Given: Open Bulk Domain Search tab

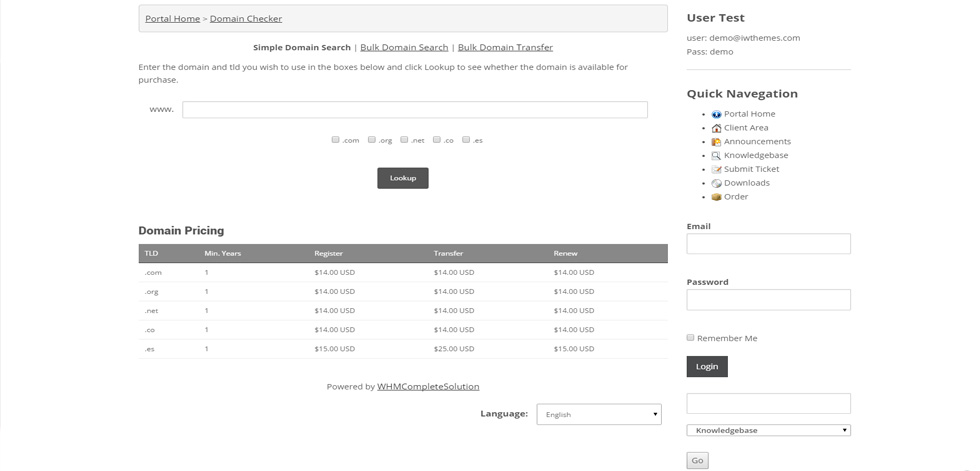Looking at the screenshot, I should [404, 47].
